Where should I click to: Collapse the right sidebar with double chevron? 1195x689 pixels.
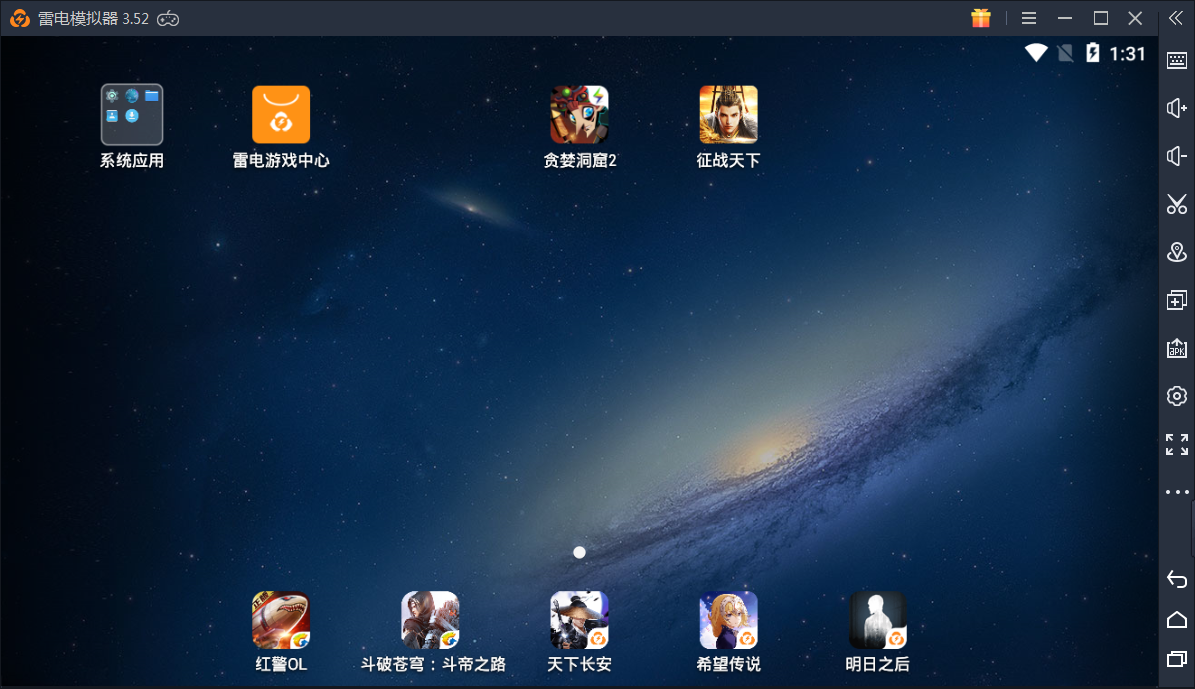(x=1176, y=18)
